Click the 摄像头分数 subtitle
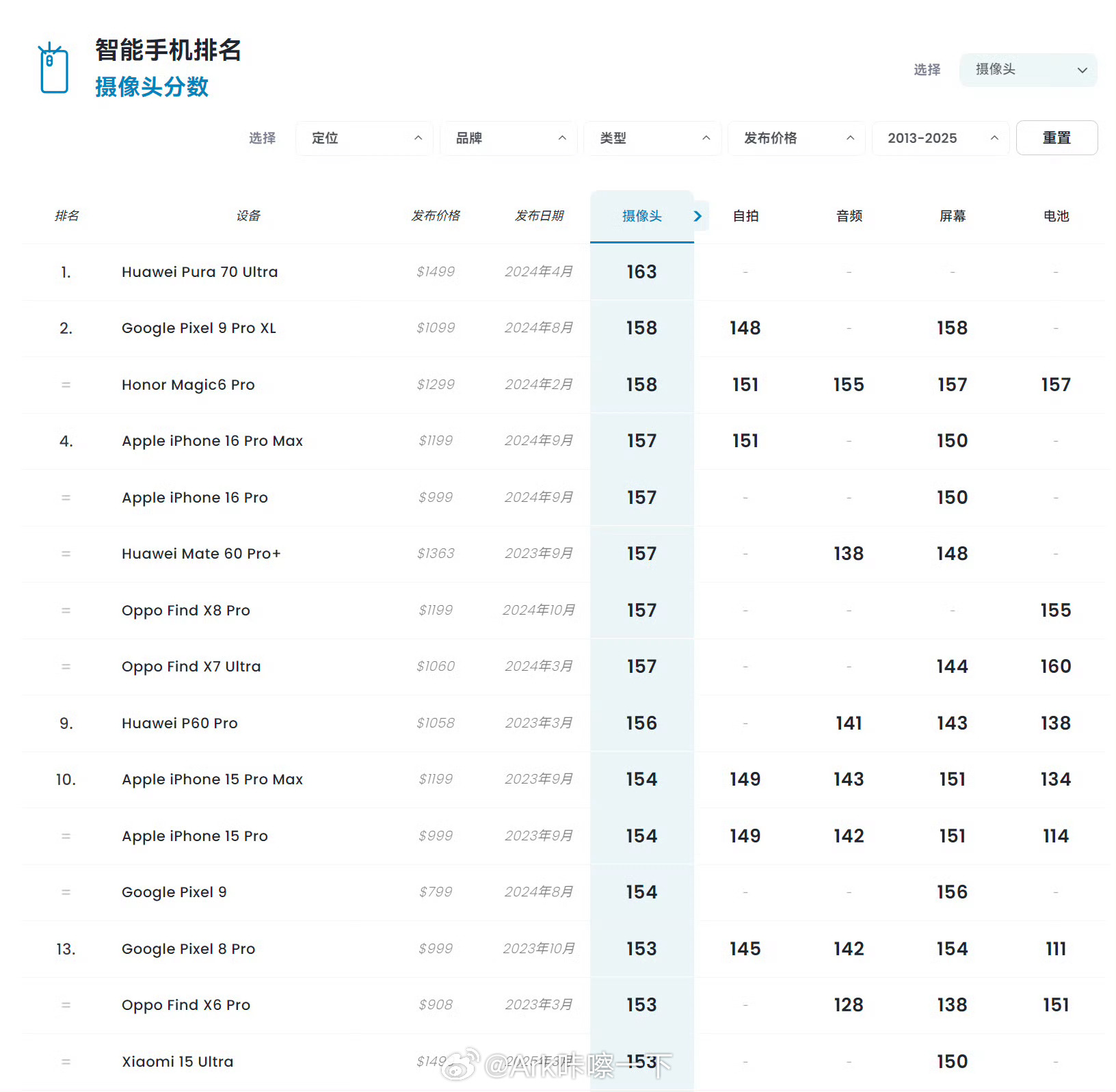Viewport: 1116px width, 1092px height. point(152,87)
